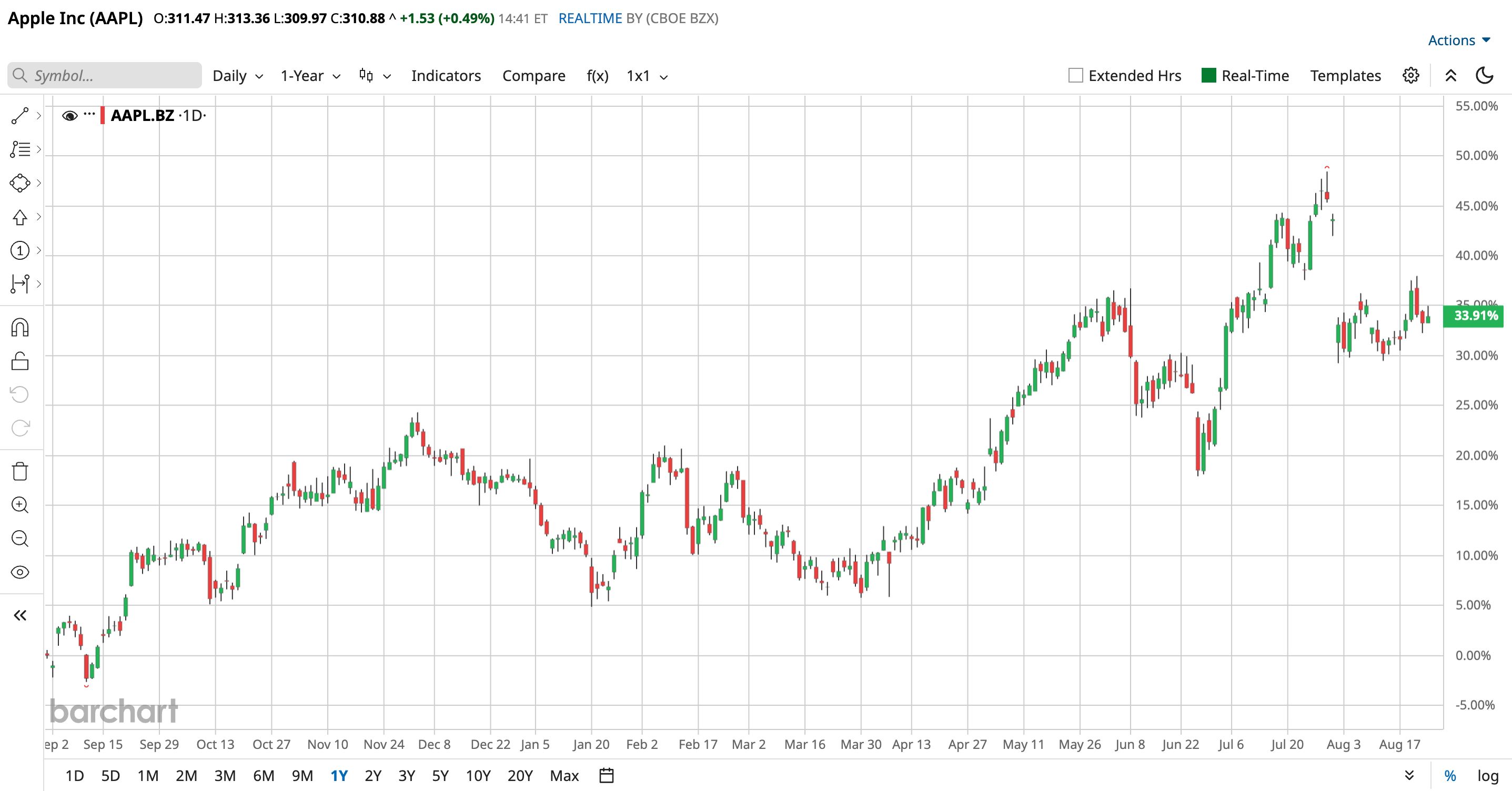Screen dimensions: 1512x791
Task: Open the candlestick chart type dropdown
Action: coord(375,76)
